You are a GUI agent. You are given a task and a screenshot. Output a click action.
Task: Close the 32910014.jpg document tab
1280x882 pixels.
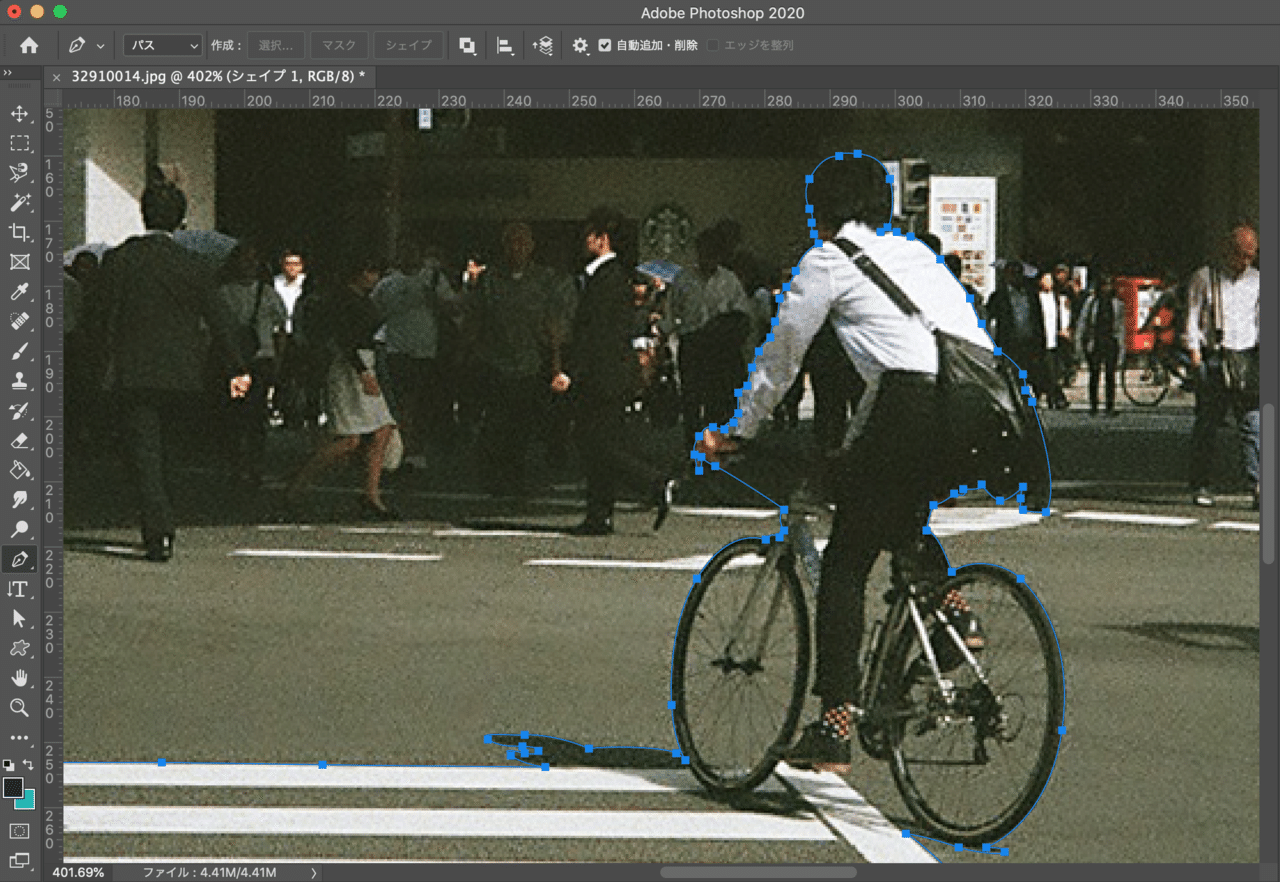click(56, 77)
